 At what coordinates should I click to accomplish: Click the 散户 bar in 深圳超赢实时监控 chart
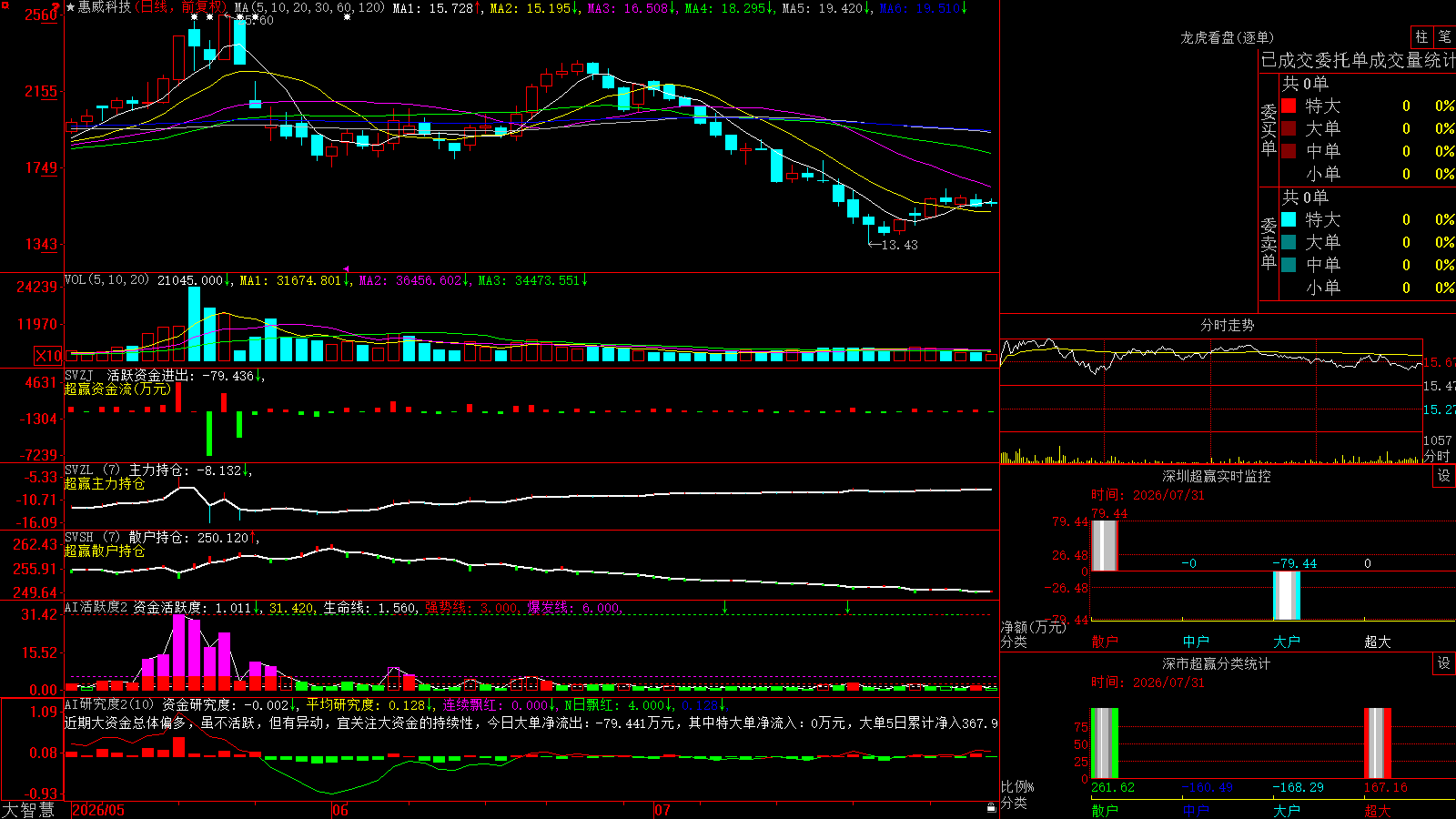[x=1105, y=545]
